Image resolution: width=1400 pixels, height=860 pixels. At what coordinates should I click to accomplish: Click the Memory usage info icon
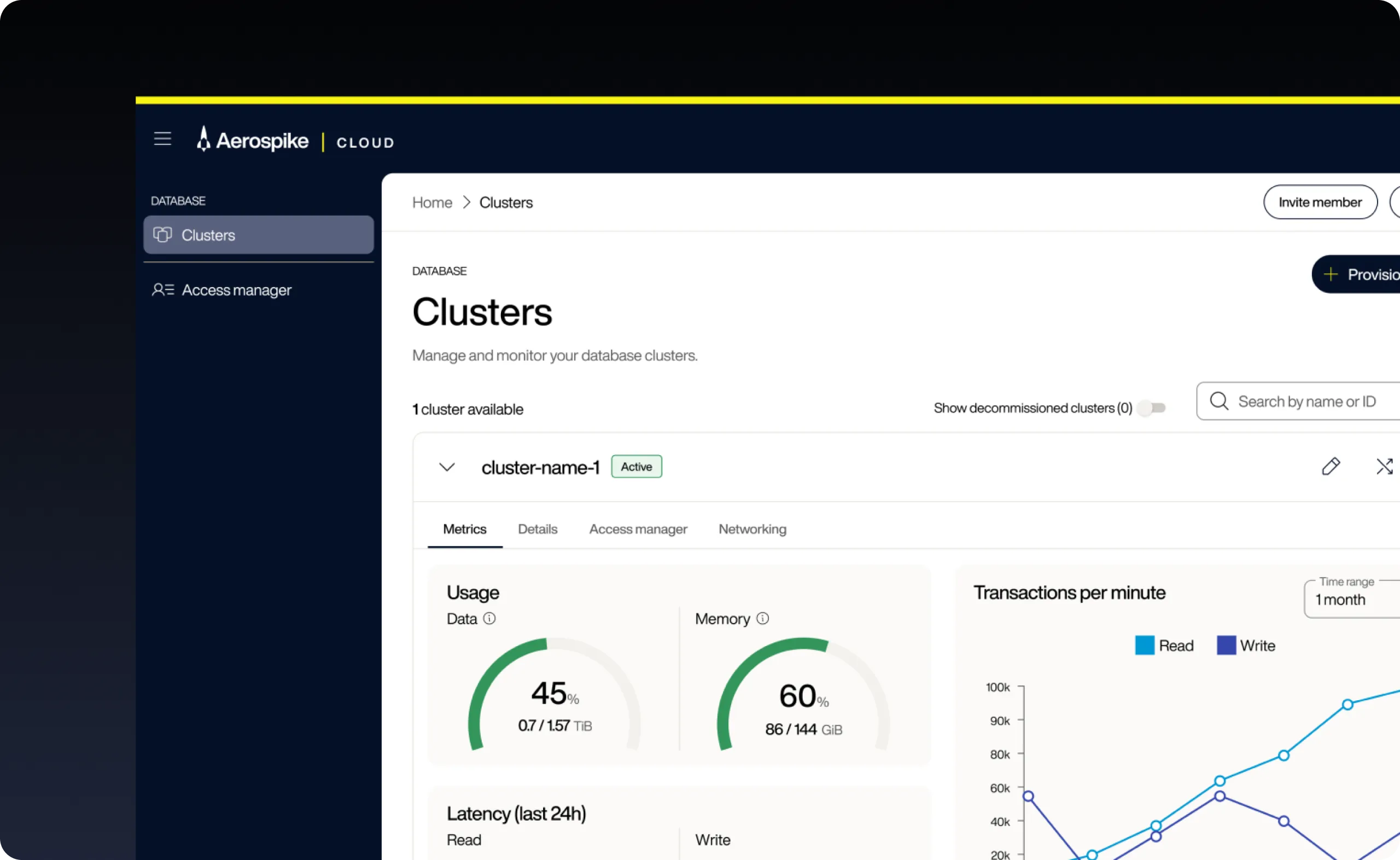pyautogui.click(x=763, y=618)
